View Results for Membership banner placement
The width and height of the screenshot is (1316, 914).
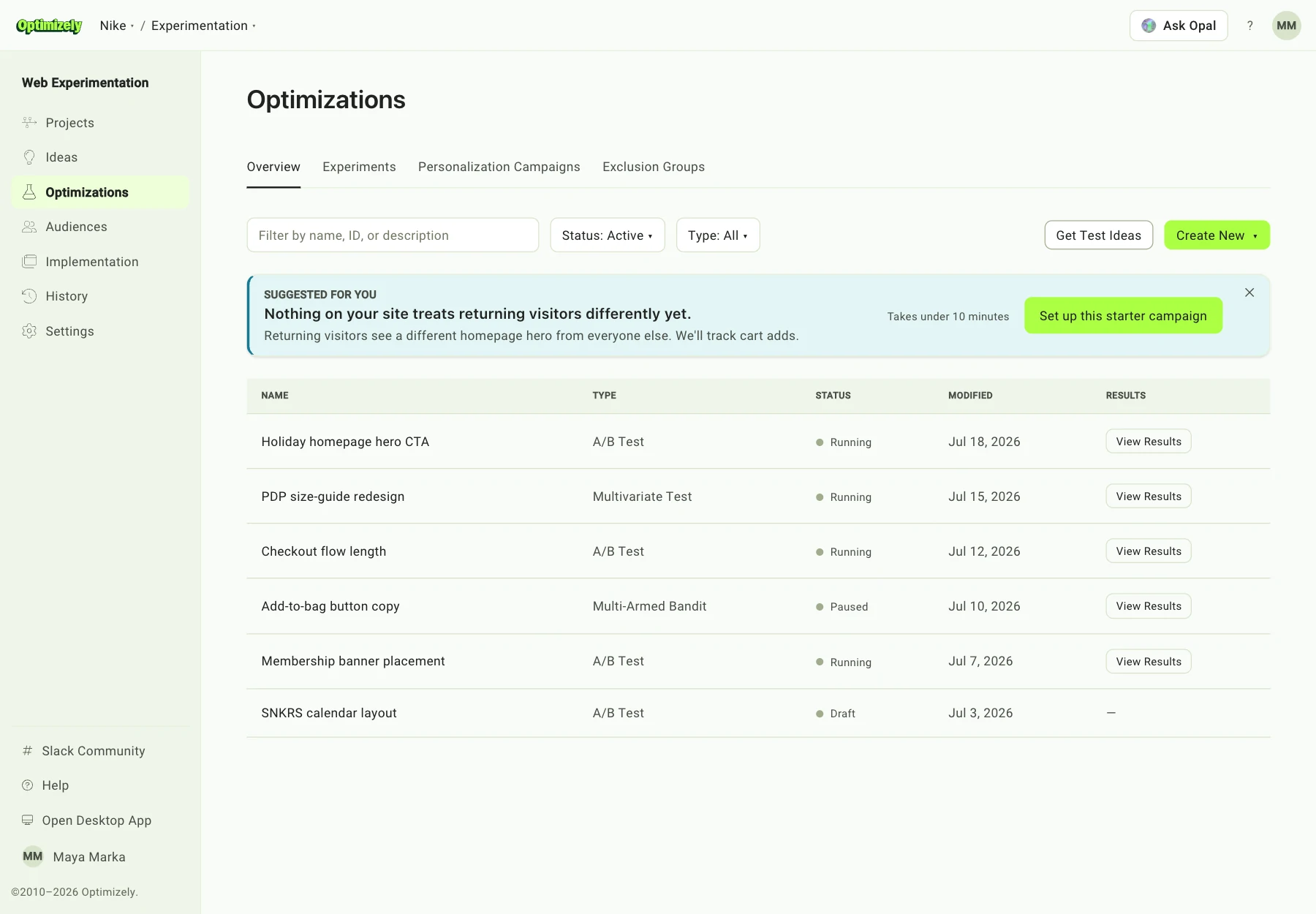coord(1149,662)
